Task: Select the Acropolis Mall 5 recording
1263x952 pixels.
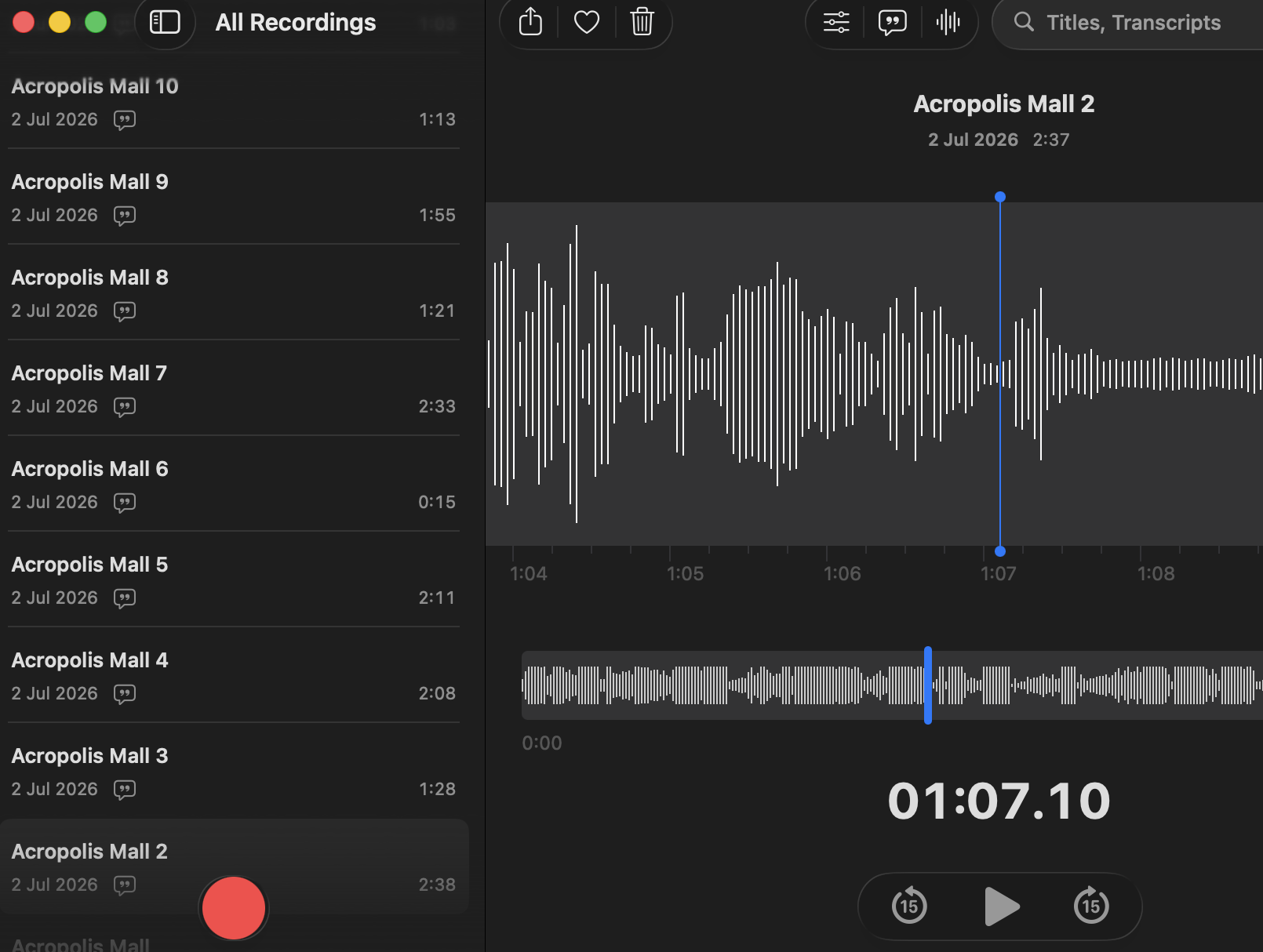Action: click(234, 580)
